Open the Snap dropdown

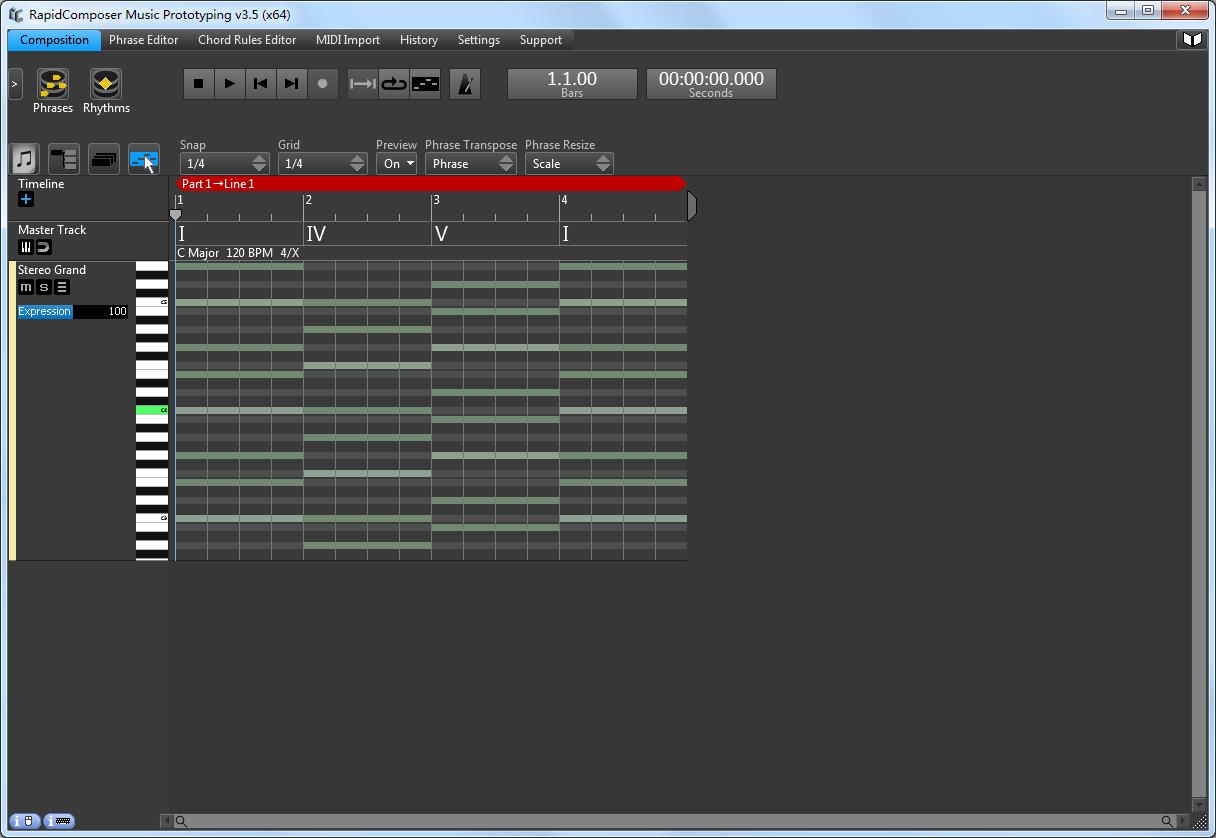224,163
